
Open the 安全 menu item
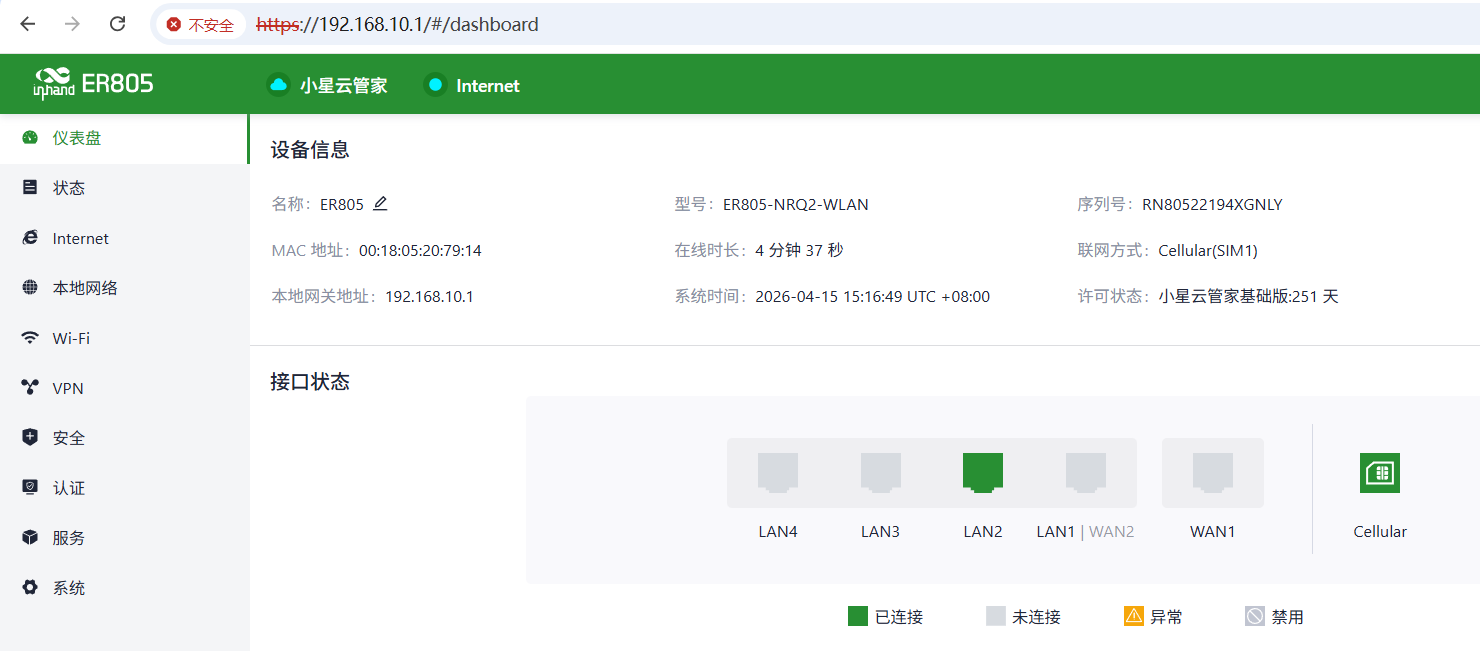coord(124,438)
